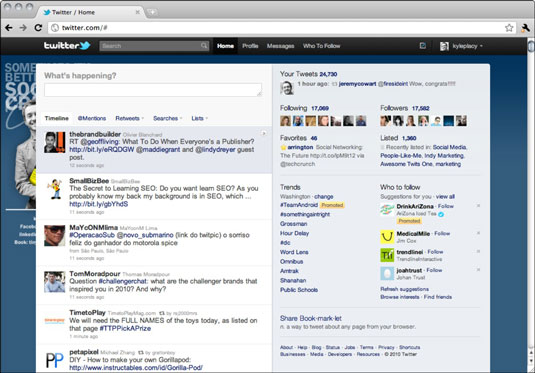Open the browser wrench settings menu
535x373 pixels.
pyautogui.click(x=525, y=28)
